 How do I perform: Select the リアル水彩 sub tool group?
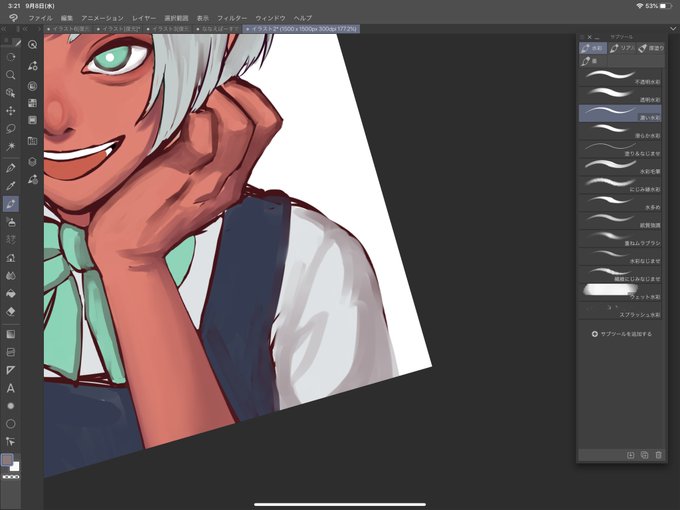point(621,48)
